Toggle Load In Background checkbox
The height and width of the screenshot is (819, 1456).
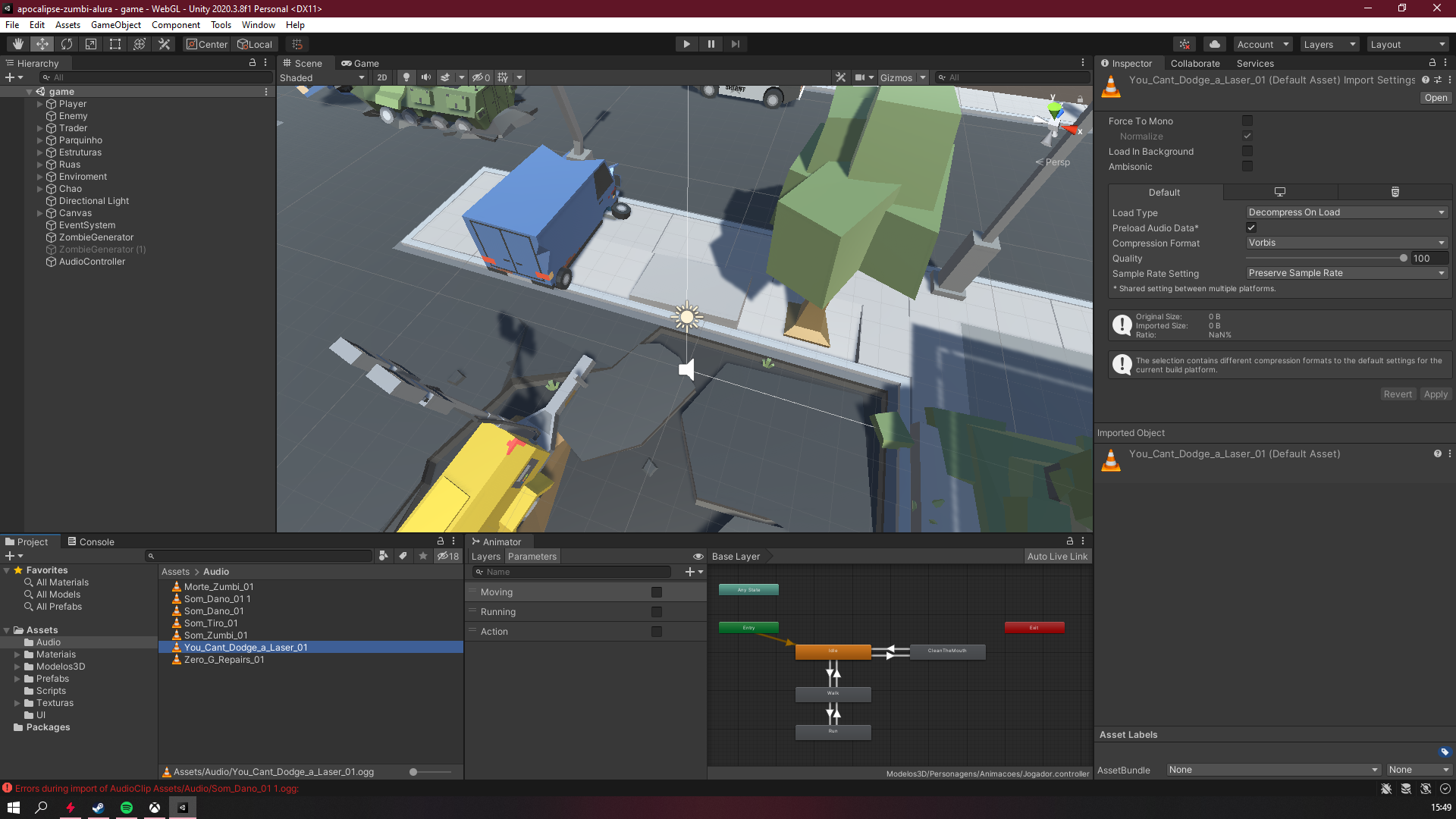point(1247,151)
